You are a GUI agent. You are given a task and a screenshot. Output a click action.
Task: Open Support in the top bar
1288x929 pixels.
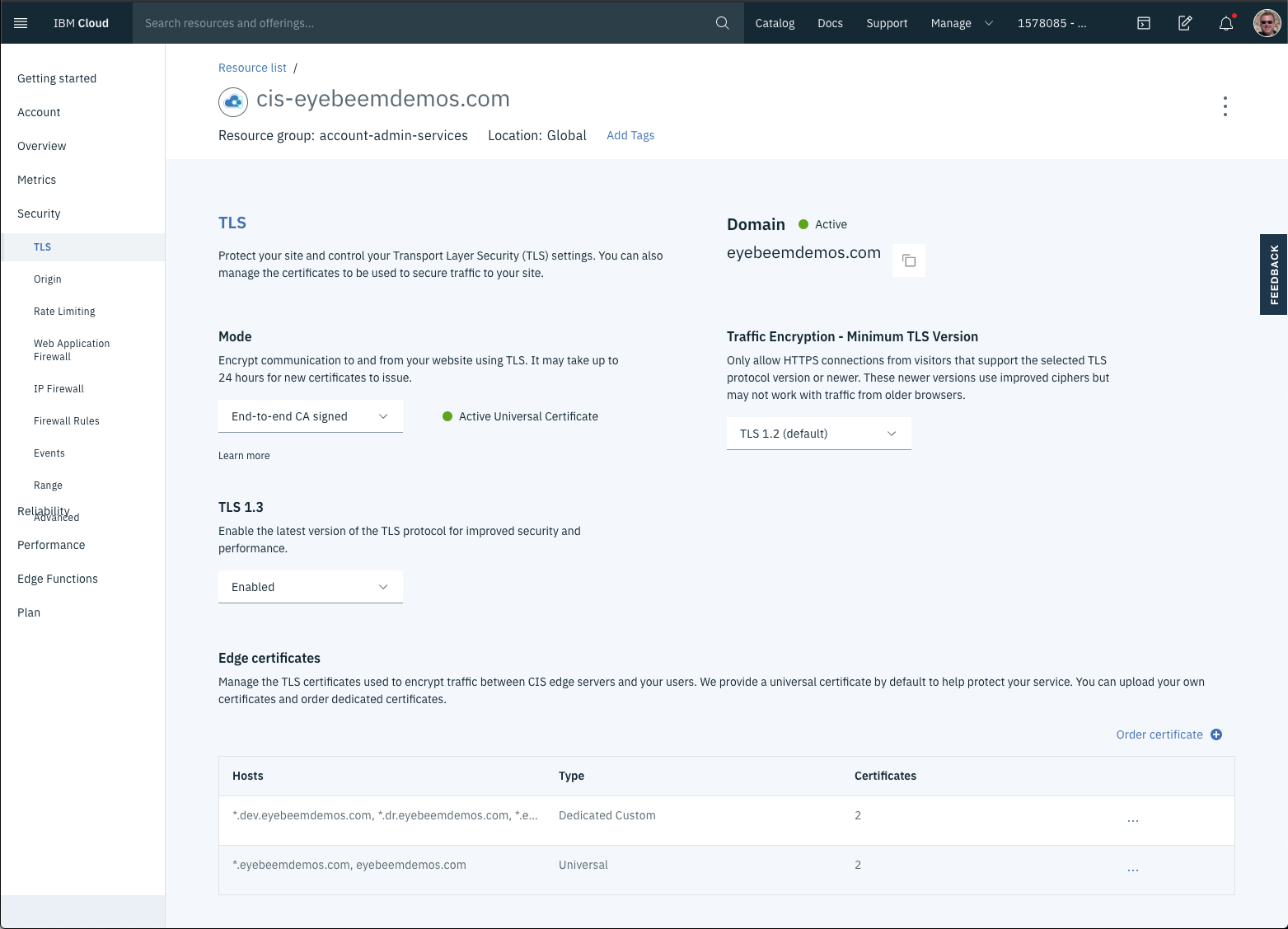click(x=887, y=23)
